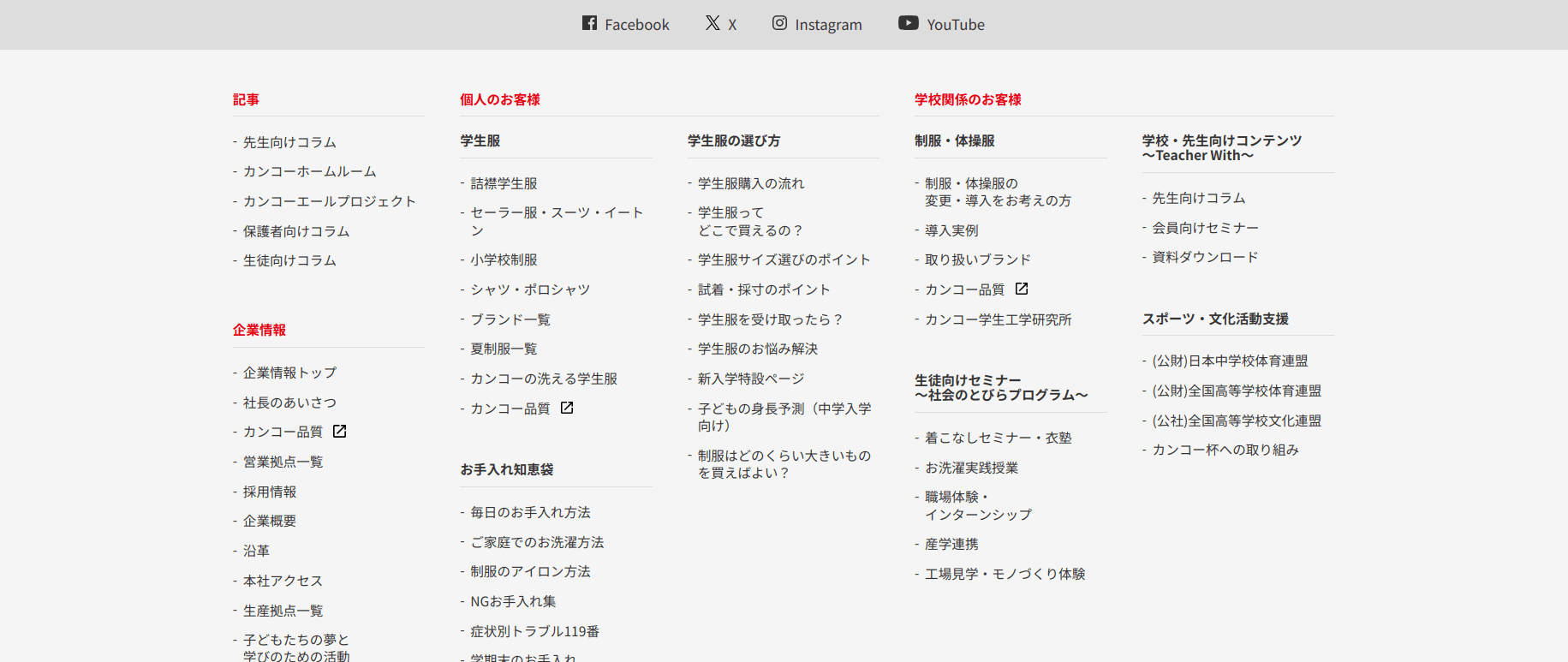The height and width of the screenshot is (662, 1568).
Task: Open the 先生向けコラム link under 記事
Action: pos(289,142)
